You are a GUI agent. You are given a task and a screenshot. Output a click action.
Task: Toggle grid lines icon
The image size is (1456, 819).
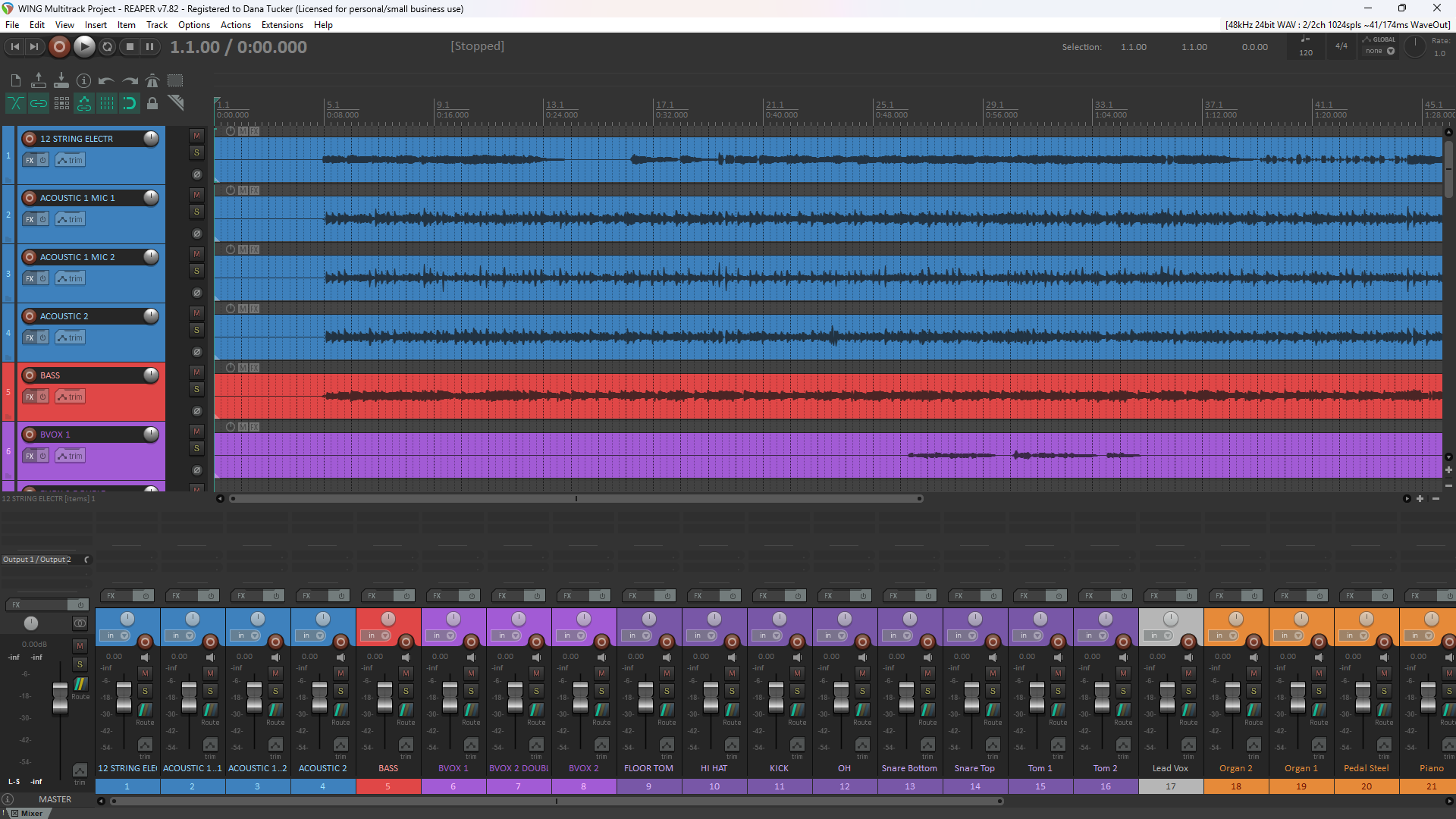point(107,103)
